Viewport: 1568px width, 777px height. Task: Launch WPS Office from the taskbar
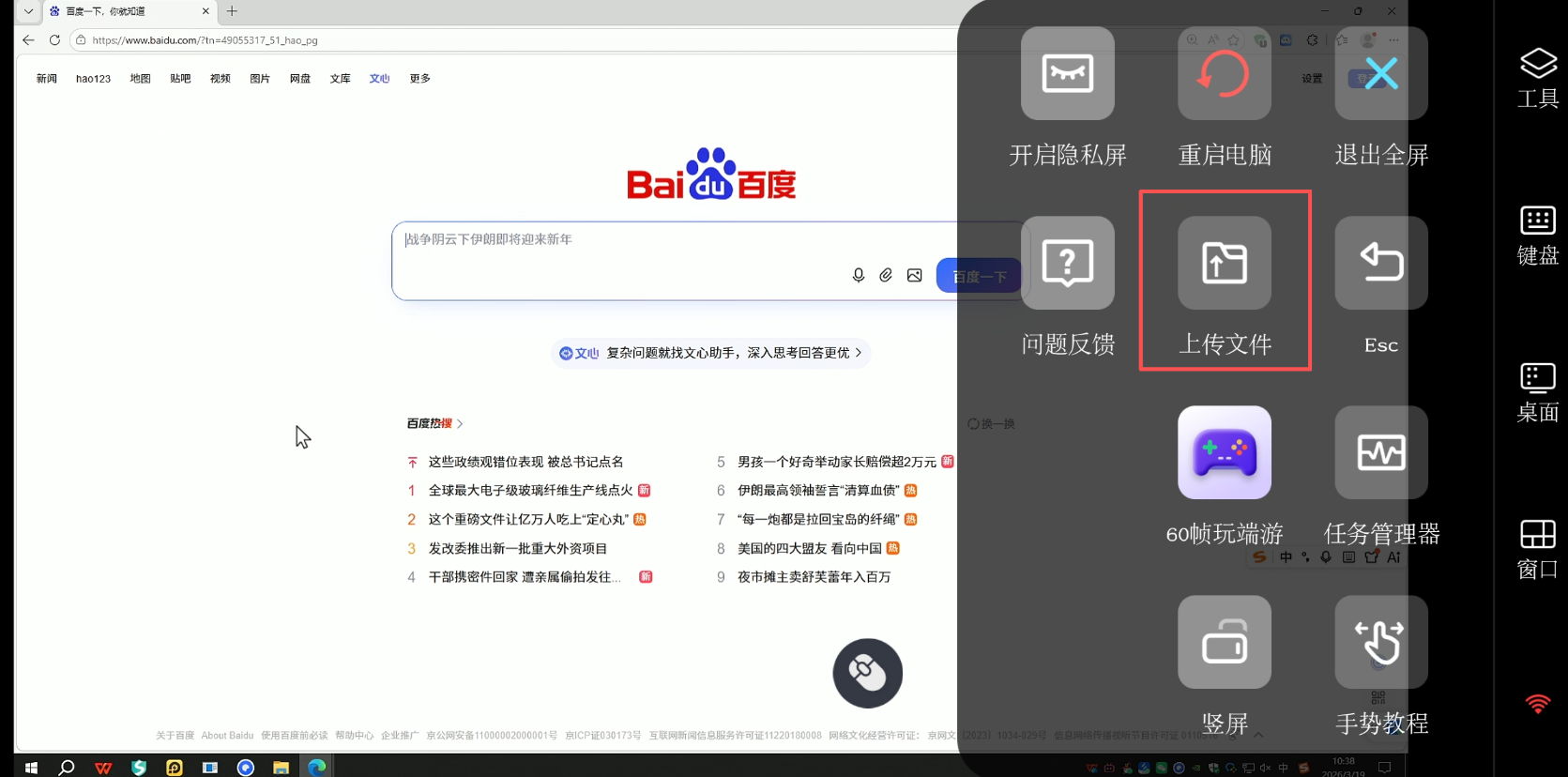coord(103,767)
